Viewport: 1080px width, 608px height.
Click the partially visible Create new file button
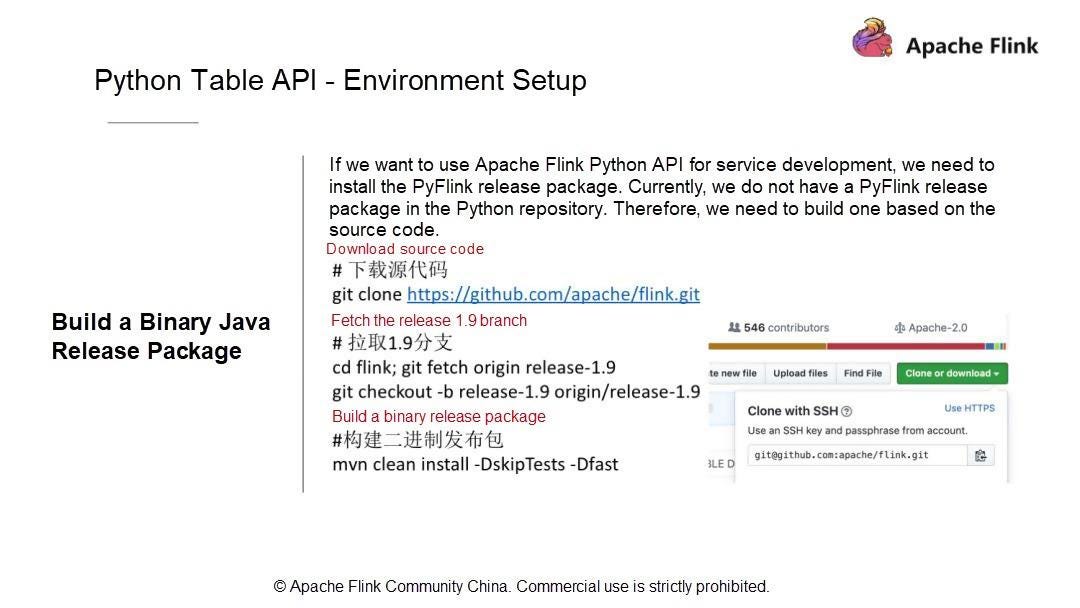click(x=736, y=373)
